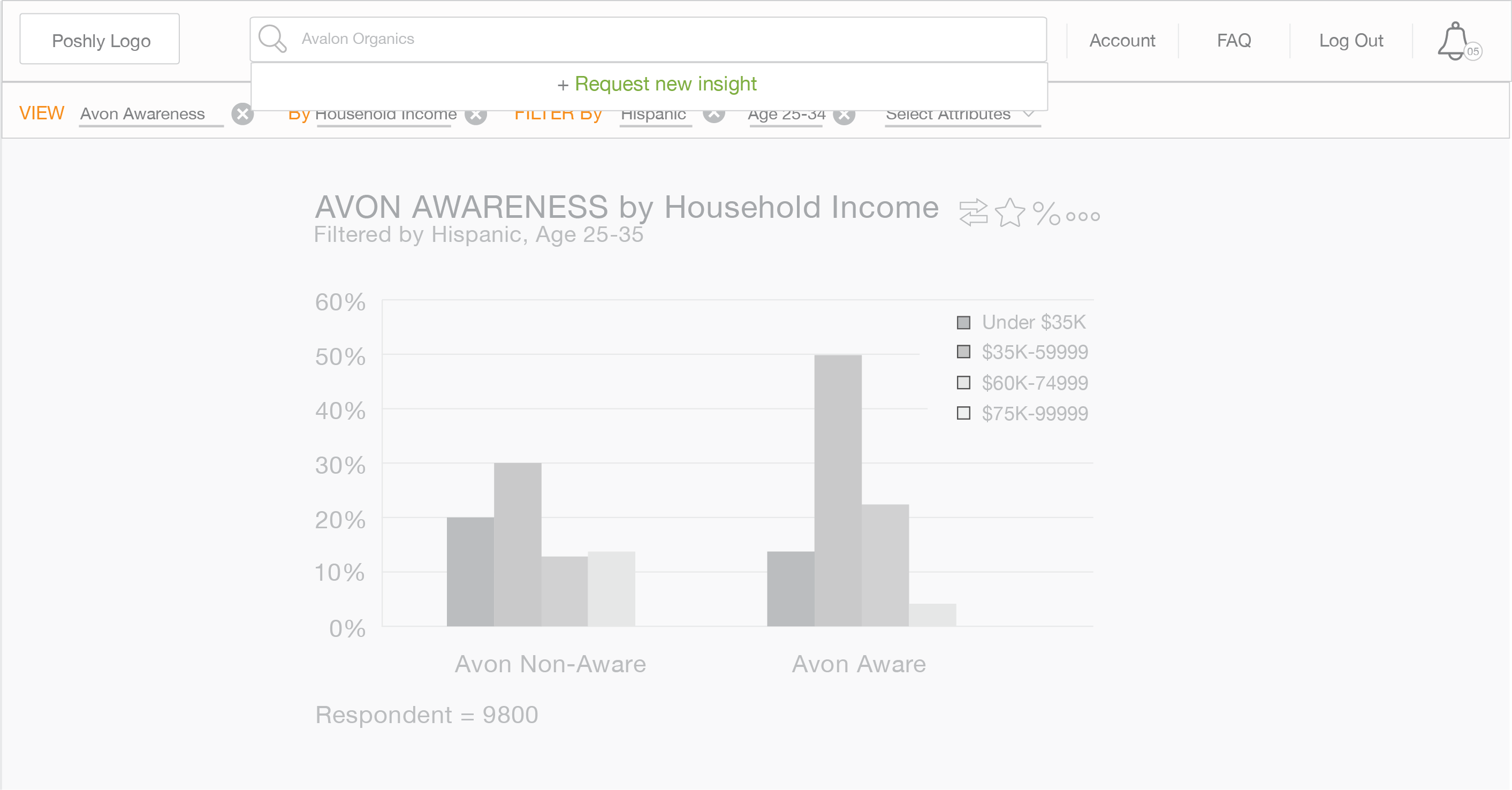Toggle the $35K-59999 legend checkbox
1512x790 pixels.
click(x=963, y=352)
